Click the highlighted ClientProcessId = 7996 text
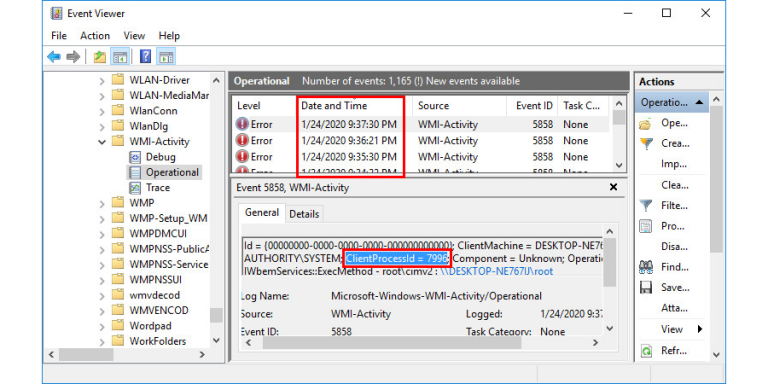This screenshot has width=768, height=384. 397,258
